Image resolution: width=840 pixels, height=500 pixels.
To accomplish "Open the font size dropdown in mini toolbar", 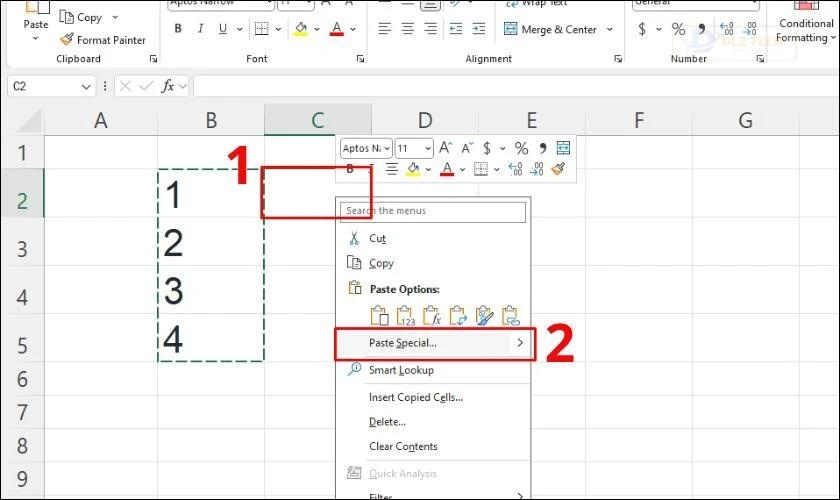I will coord(428,148).
